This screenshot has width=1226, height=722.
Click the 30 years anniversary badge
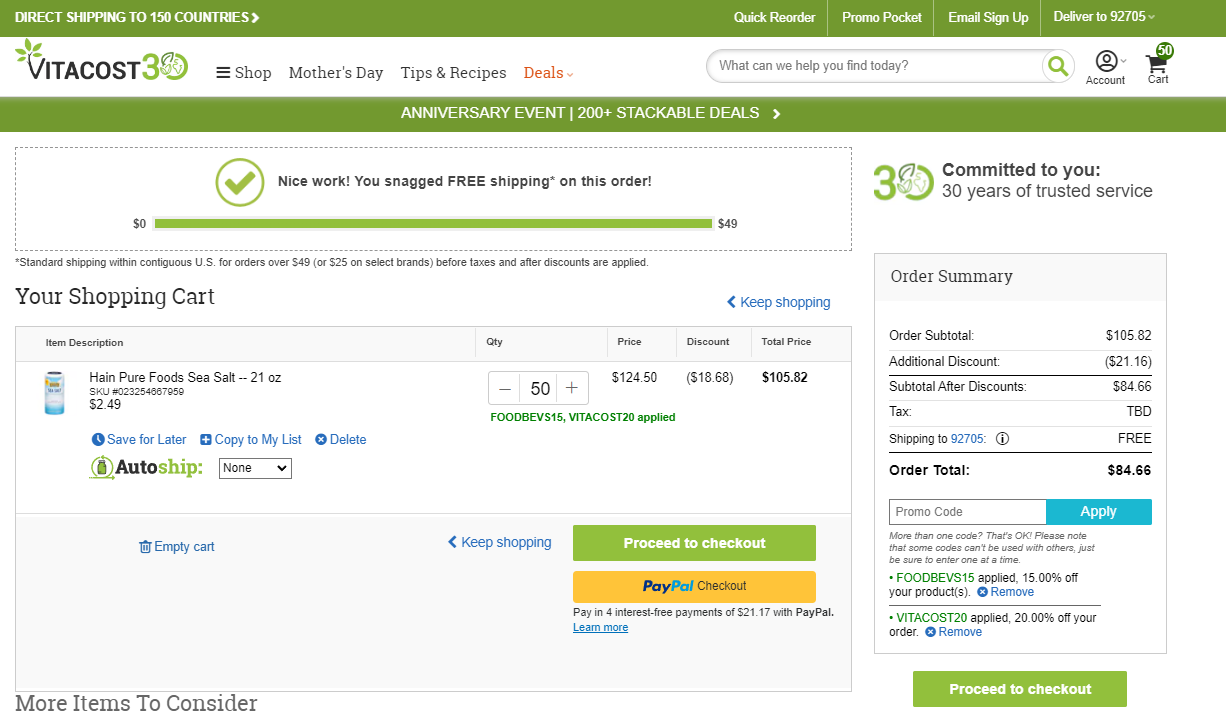(x=903, y=182)
